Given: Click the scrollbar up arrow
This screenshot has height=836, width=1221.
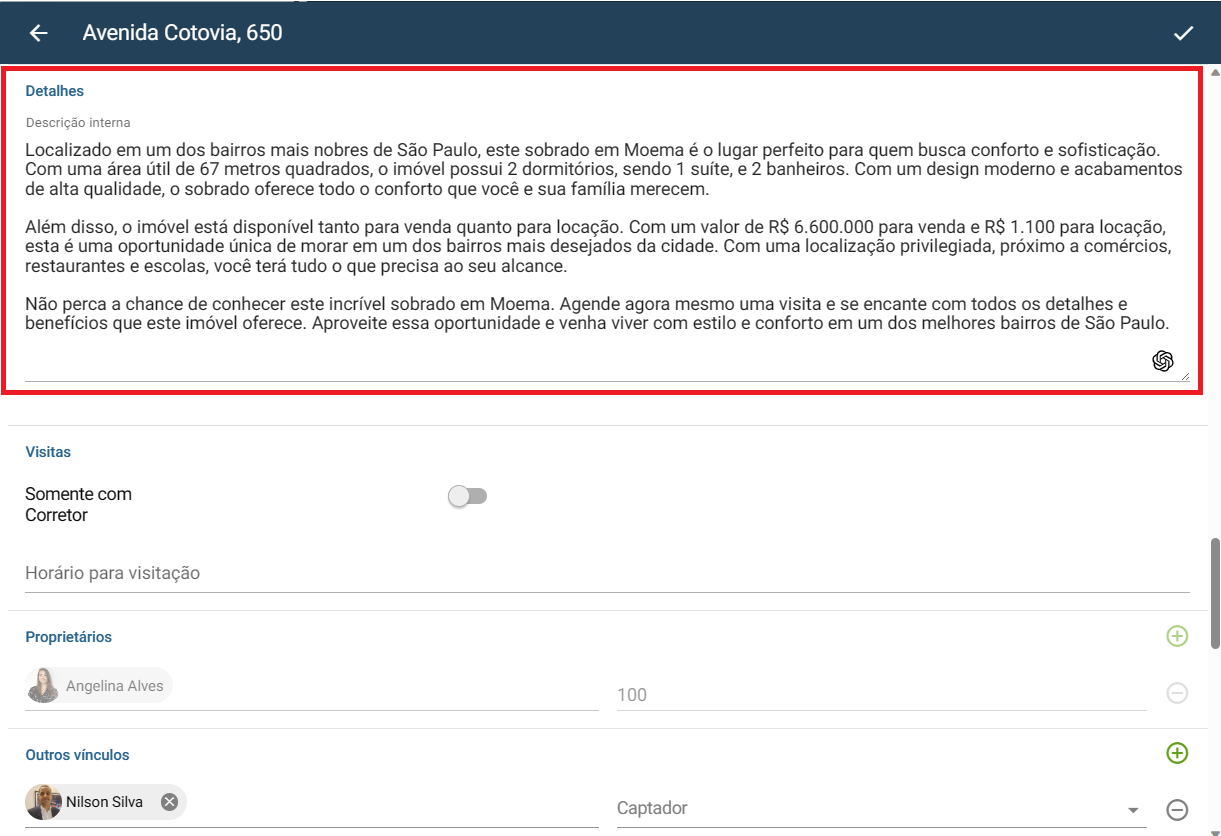Looking at the screenshot, I should [x=1215, y=74].
